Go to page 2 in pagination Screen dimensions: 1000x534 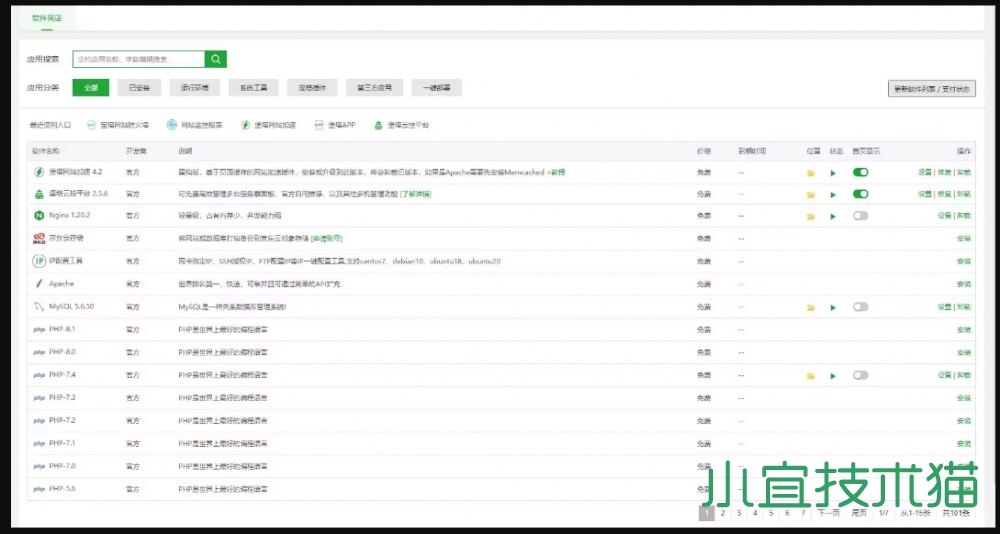(723, 513)
